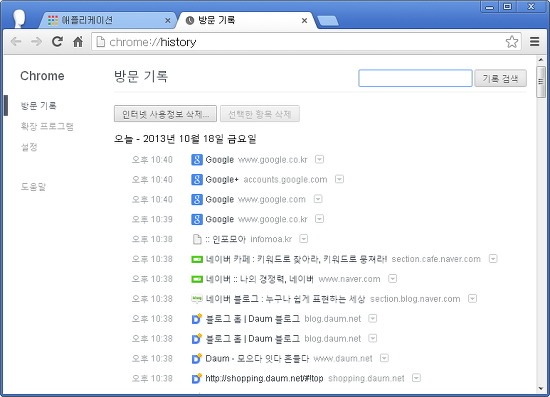Open dropdown arrow for infomoa.kr entry

(x=303, y=239)
